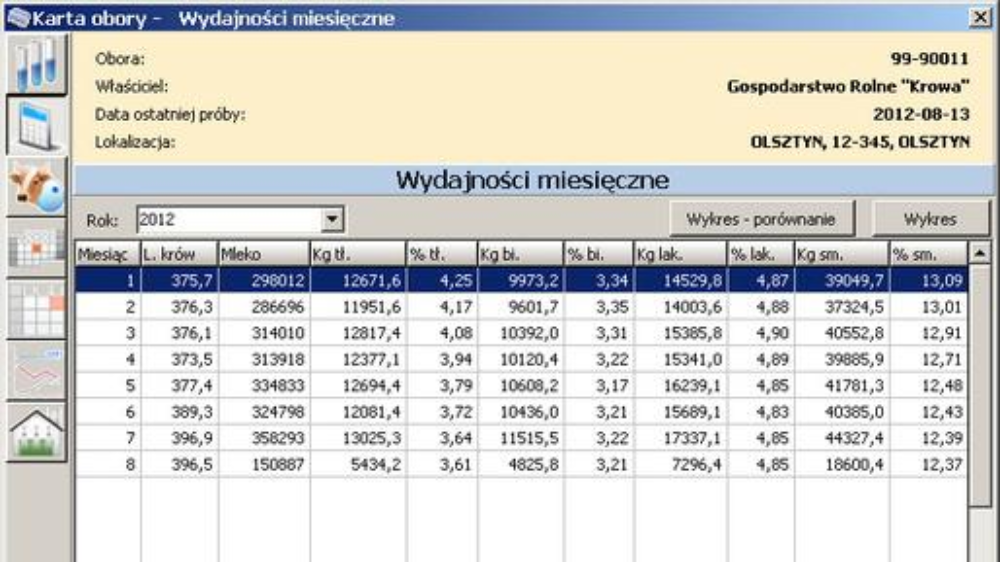Open the test tubes samples sidebar icon

tap(37, 64)
